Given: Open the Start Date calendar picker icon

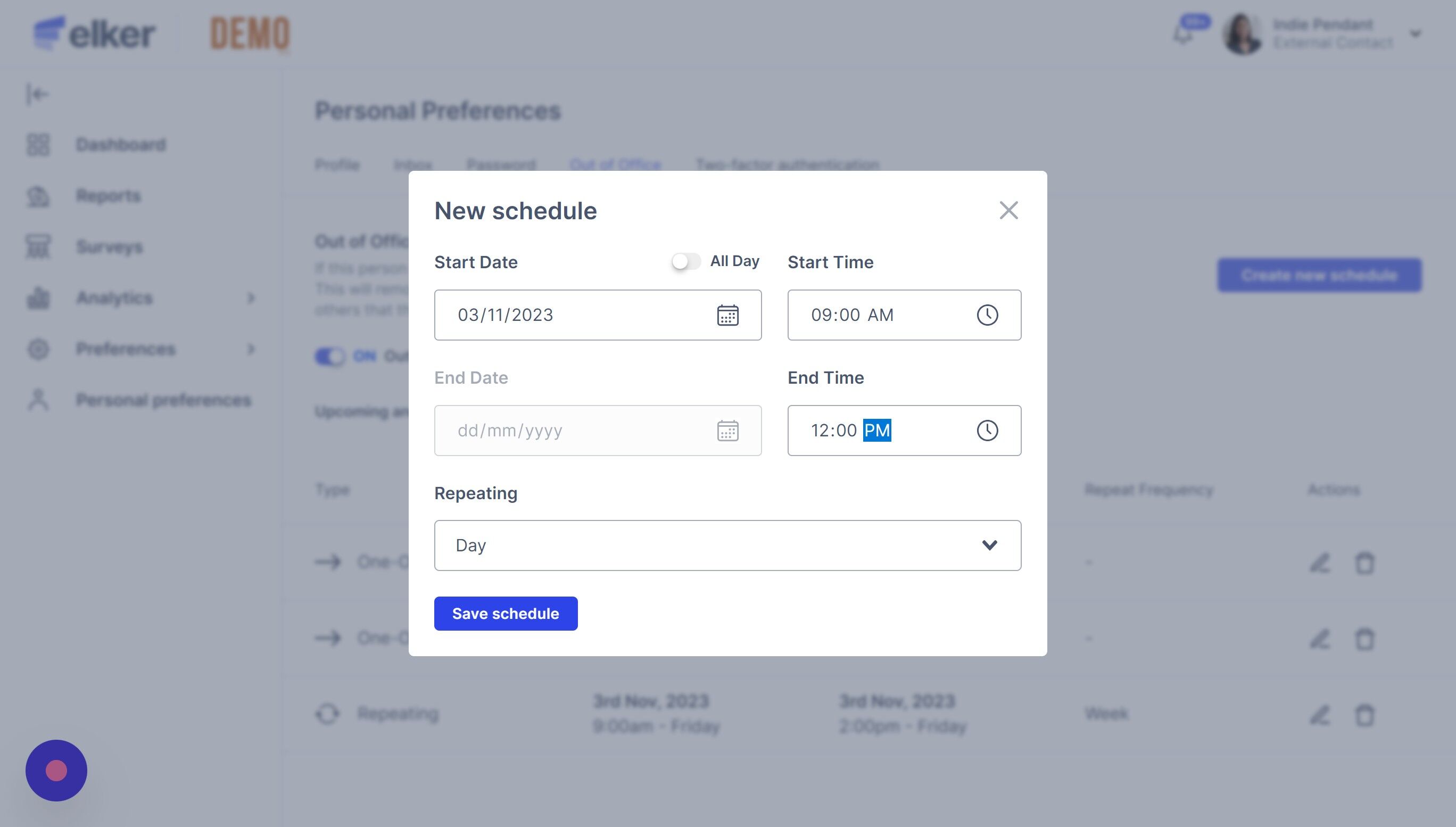Looking at the screenshot, I should [x=727, y=315].
